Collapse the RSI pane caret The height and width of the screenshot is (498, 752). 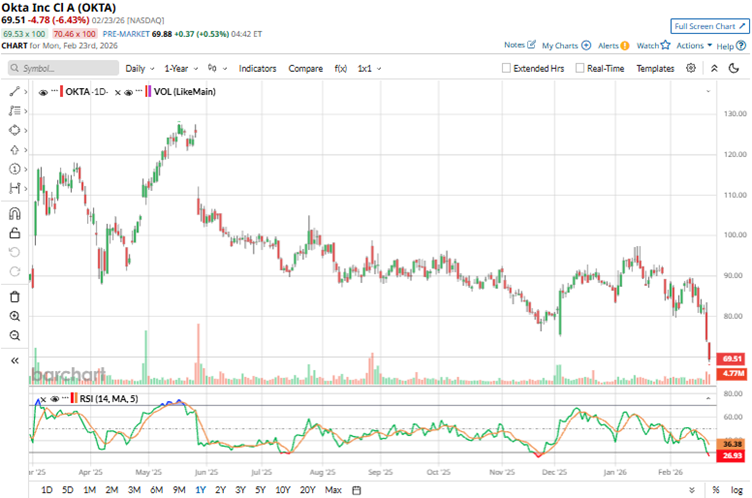pyautogui.click(x=708, y=399)
